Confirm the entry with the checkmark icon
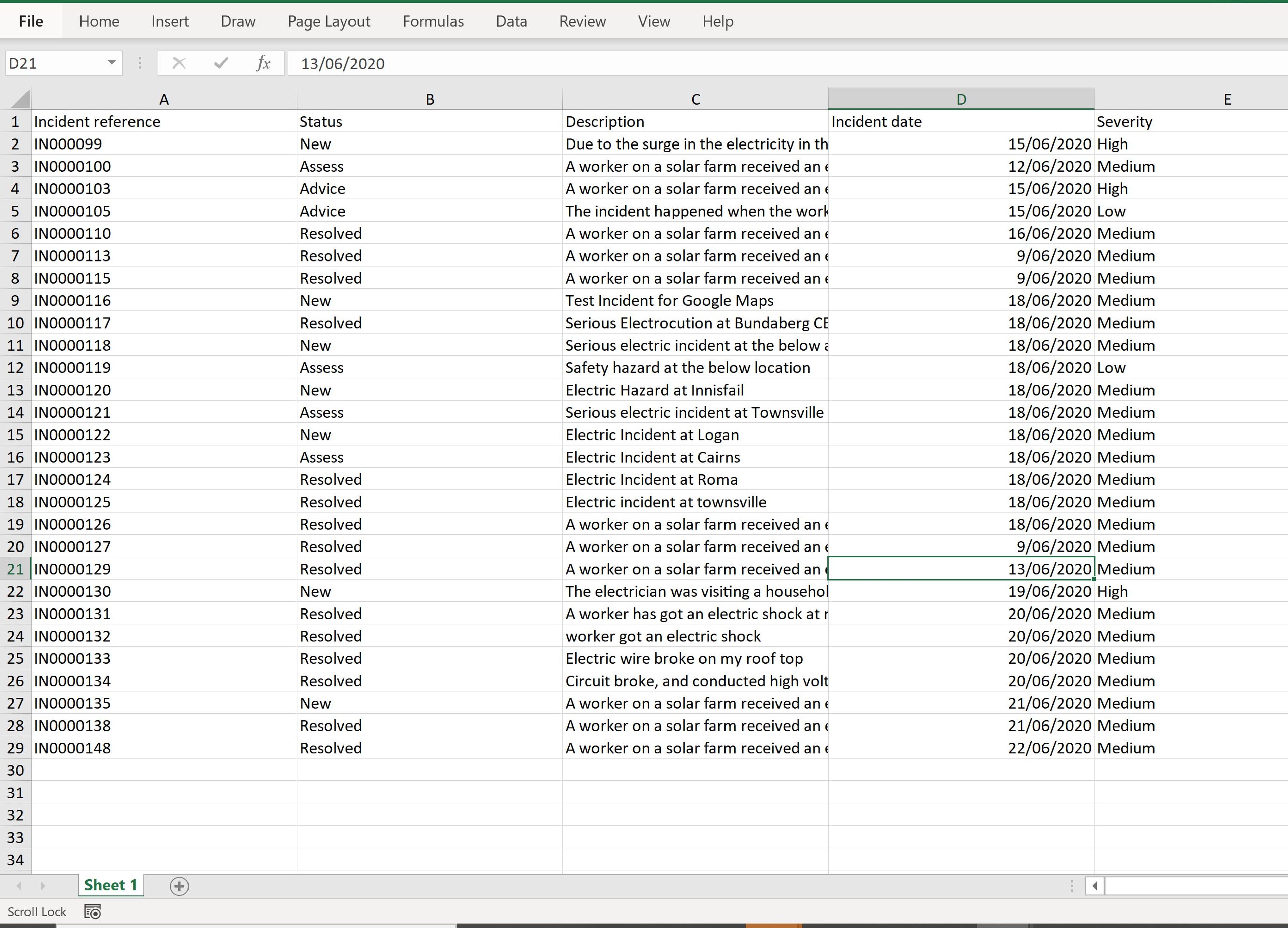1288x928 pixels. 221,63
